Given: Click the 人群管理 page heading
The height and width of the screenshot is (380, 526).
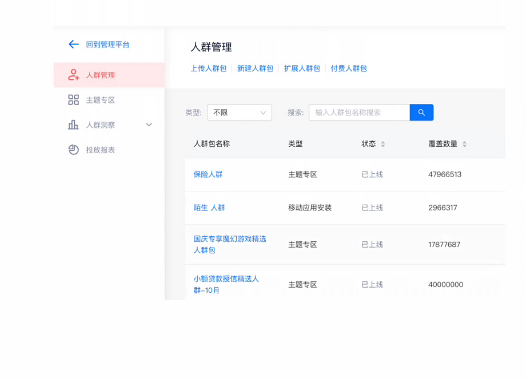Looking at the screenshot, I should pos(211,47).
